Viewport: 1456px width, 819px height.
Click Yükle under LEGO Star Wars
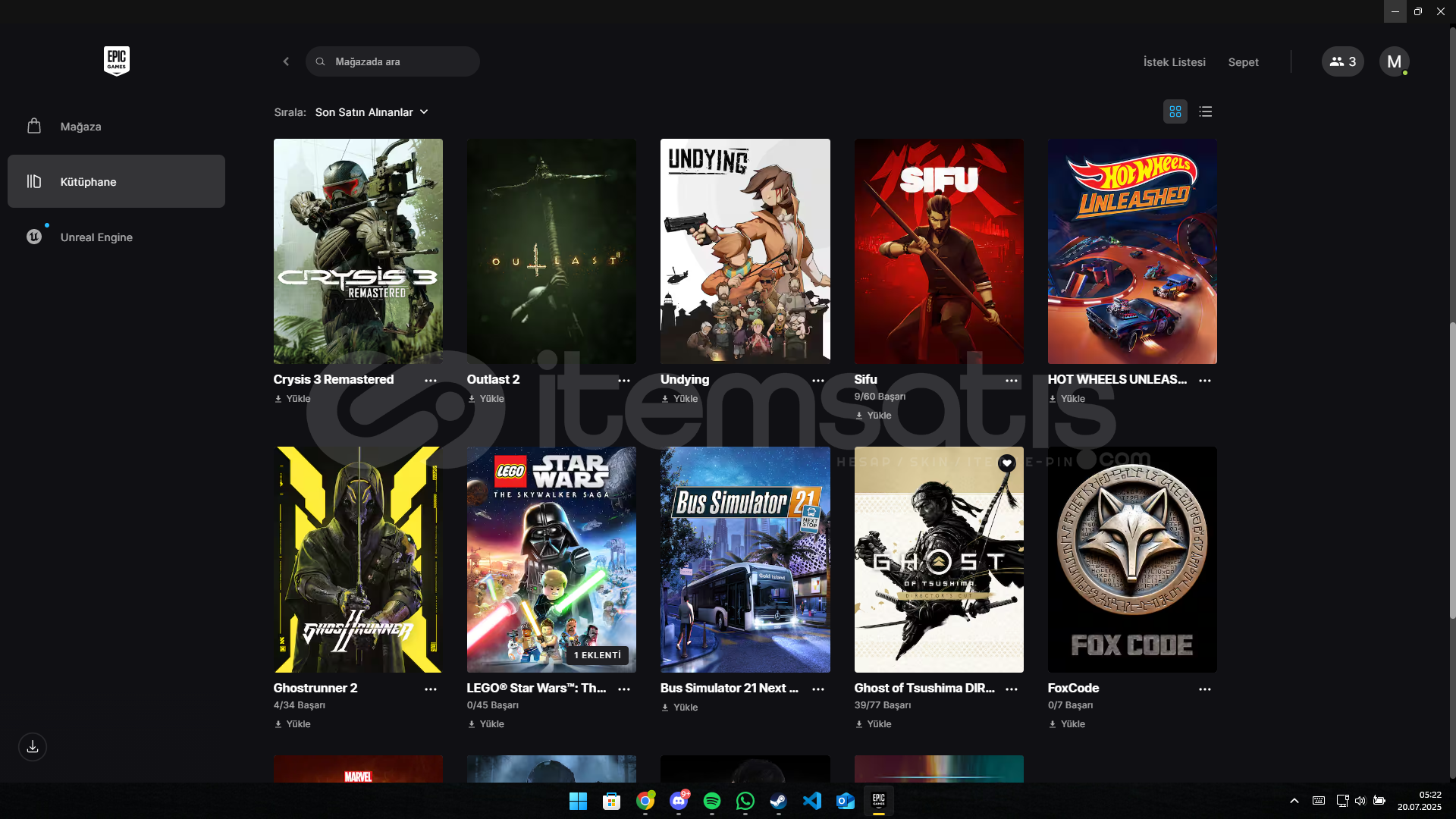pyautogui.click(x=486, y=724)
